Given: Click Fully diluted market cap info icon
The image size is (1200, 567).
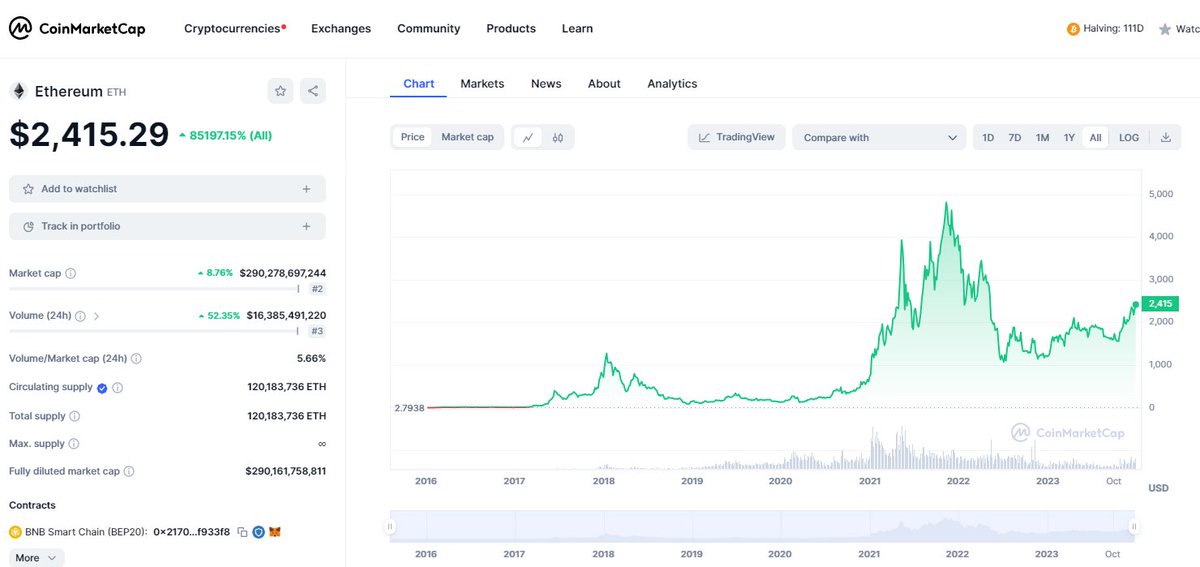Looking at the screenshot, I should [x=129, y=471].
